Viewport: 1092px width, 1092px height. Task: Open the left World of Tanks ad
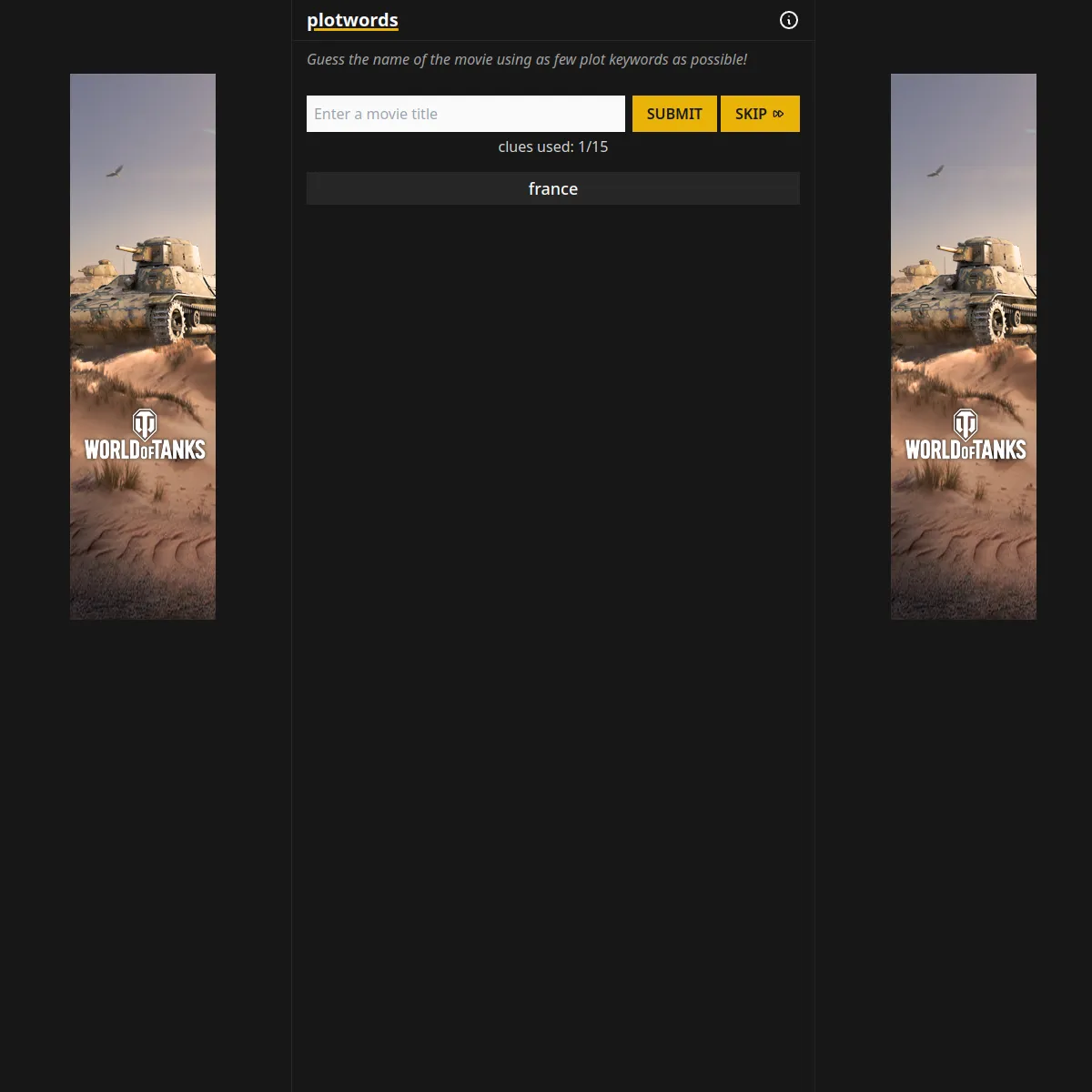[x=143, y=347]
